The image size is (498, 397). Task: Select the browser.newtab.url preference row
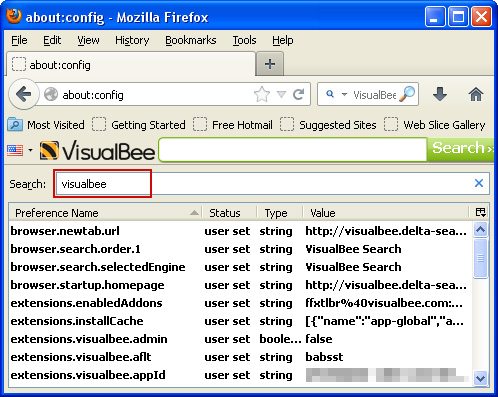[x=240, y=231]
